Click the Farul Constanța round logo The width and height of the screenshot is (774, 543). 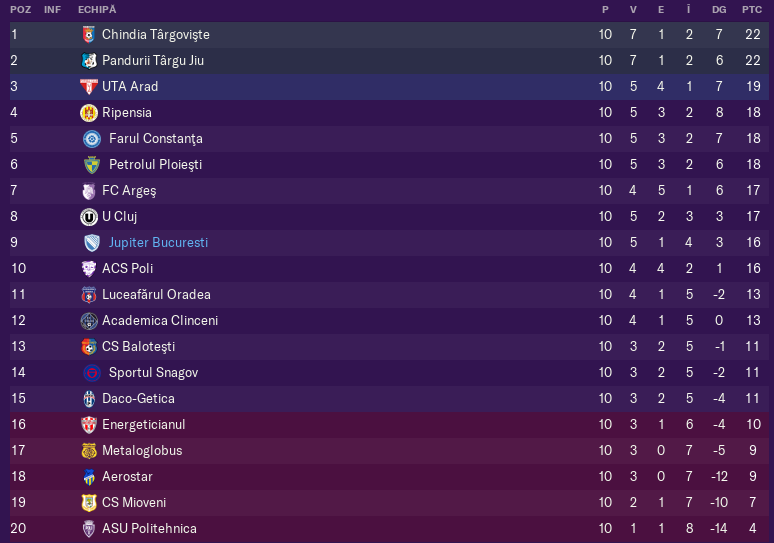(x=92, y=139)
